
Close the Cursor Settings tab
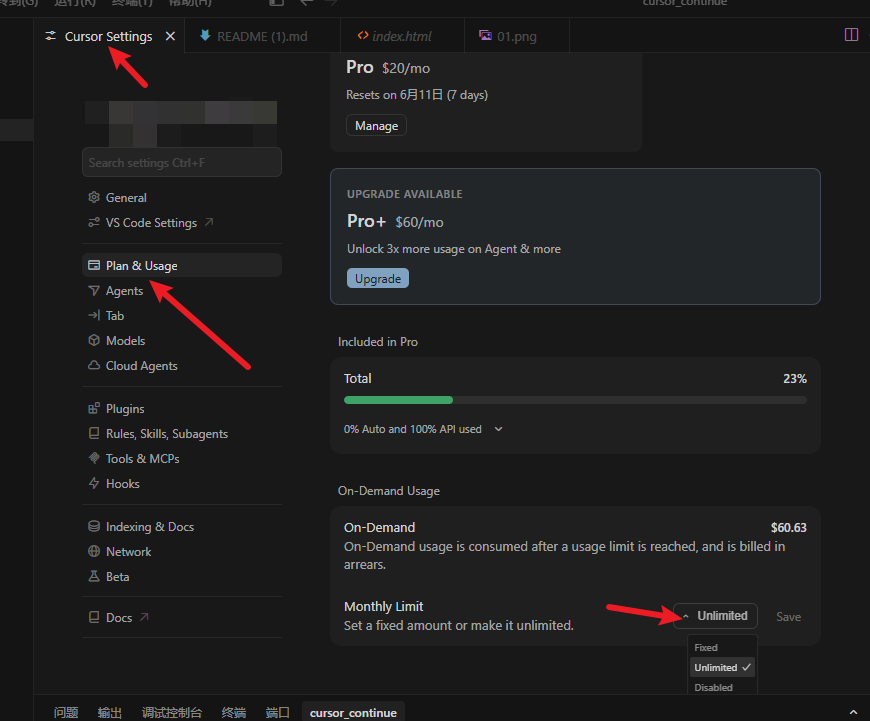coord(170,36)
